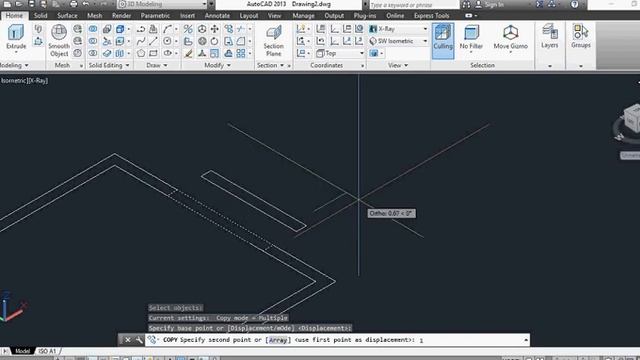Click the command line customize wrench icon
This screenshot has width=640, height=360.
tap(139, 340)
